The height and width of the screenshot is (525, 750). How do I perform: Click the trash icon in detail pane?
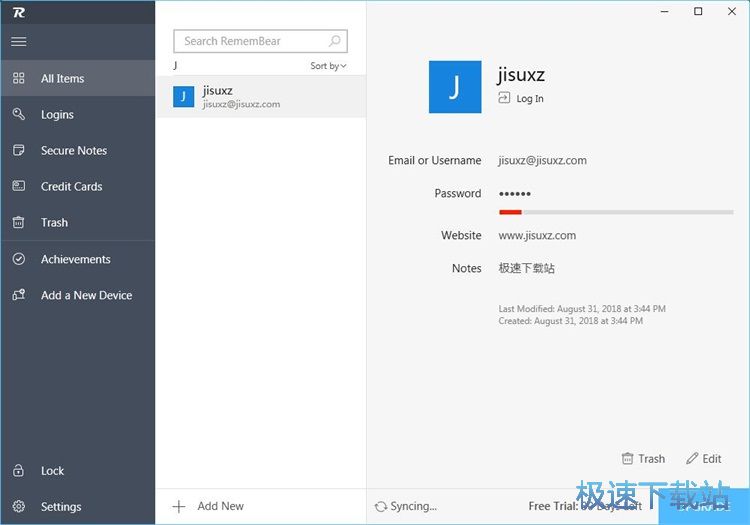627,459
